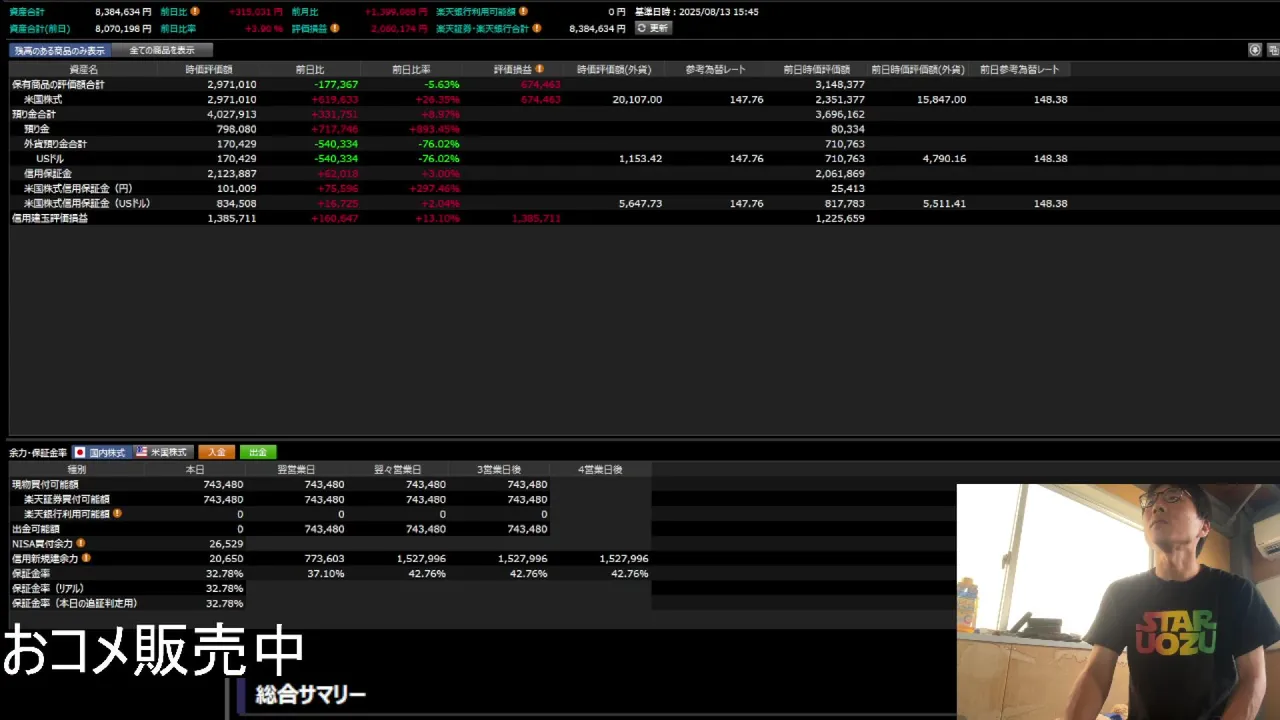
Task: Click the info icon beside 楽天証券・楽天銀行合計
Action: tap(537, 28)
